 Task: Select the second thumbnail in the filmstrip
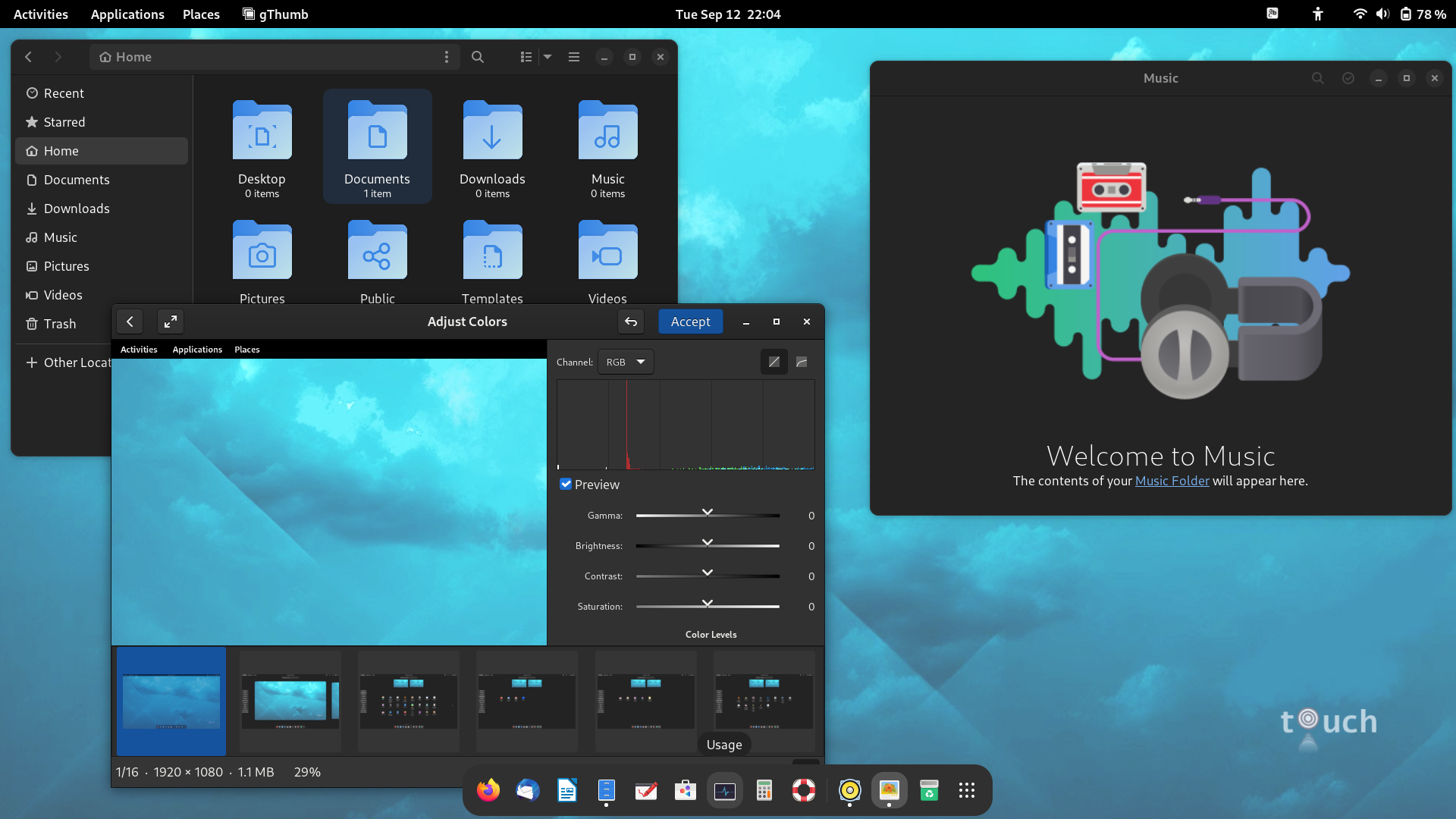point(289,701)
